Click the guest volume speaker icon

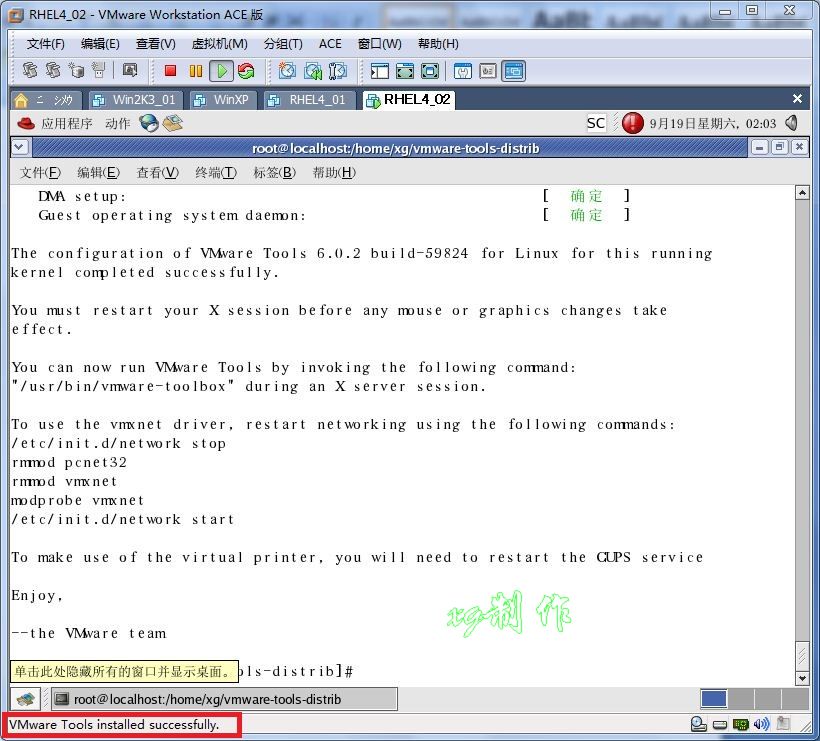(x=792, y=123)
